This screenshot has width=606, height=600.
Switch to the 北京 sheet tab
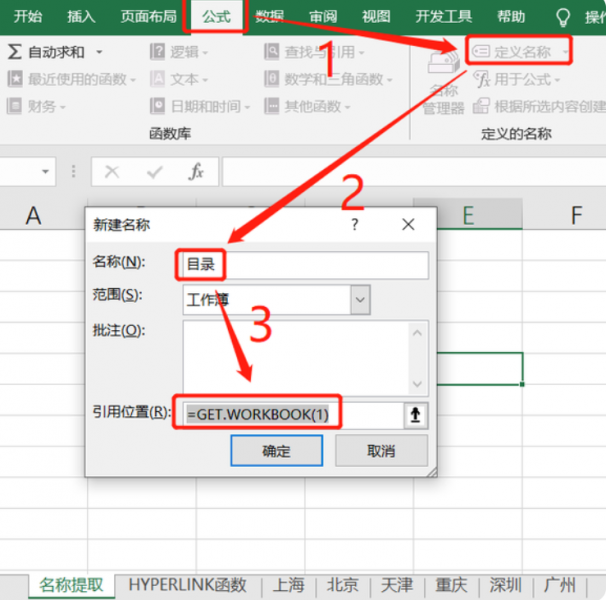pyautogui.click(x=343, y=585)
